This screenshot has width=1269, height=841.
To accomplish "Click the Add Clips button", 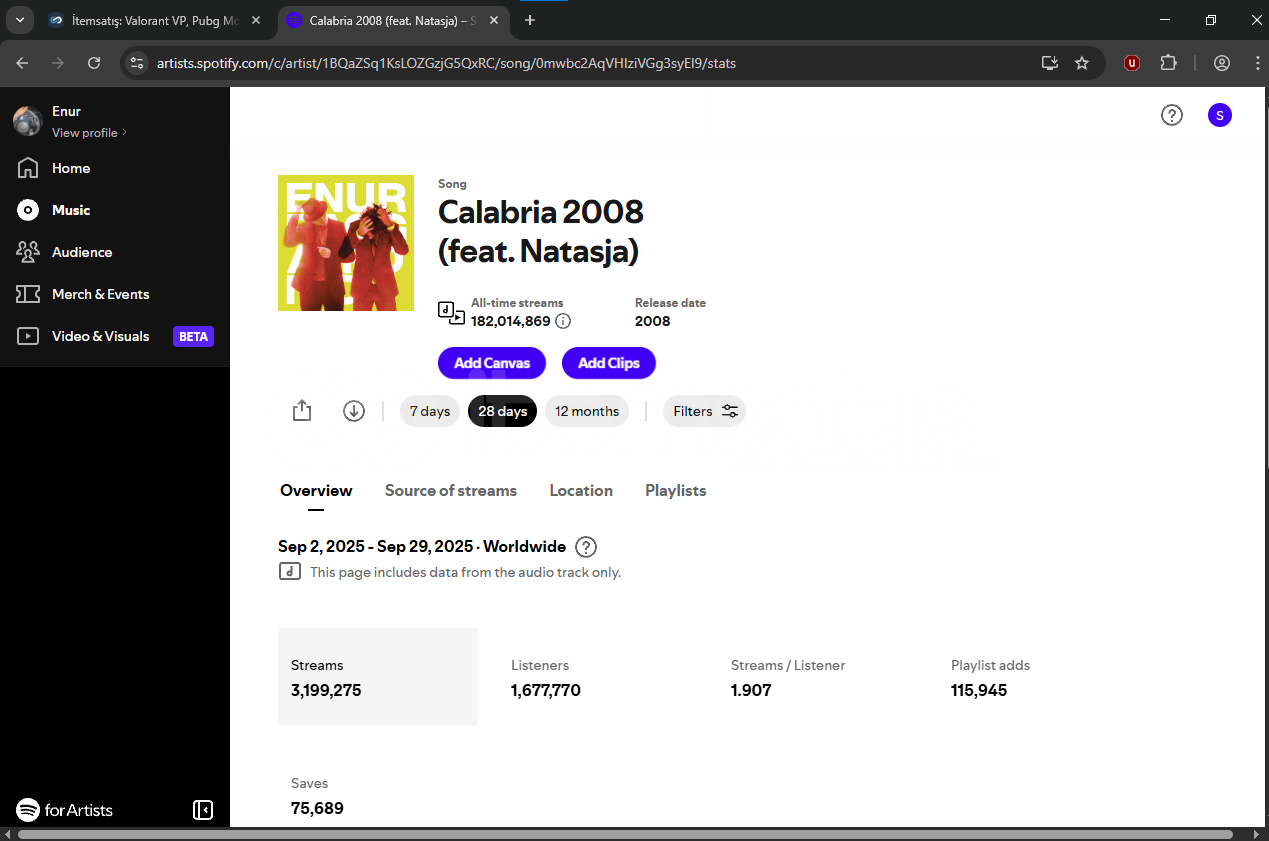I will (609, 363).
